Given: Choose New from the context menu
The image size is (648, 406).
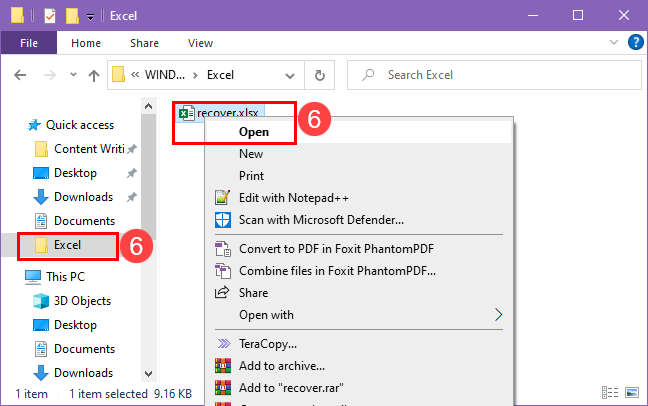Looking at the screenshot, I should 359,154.
